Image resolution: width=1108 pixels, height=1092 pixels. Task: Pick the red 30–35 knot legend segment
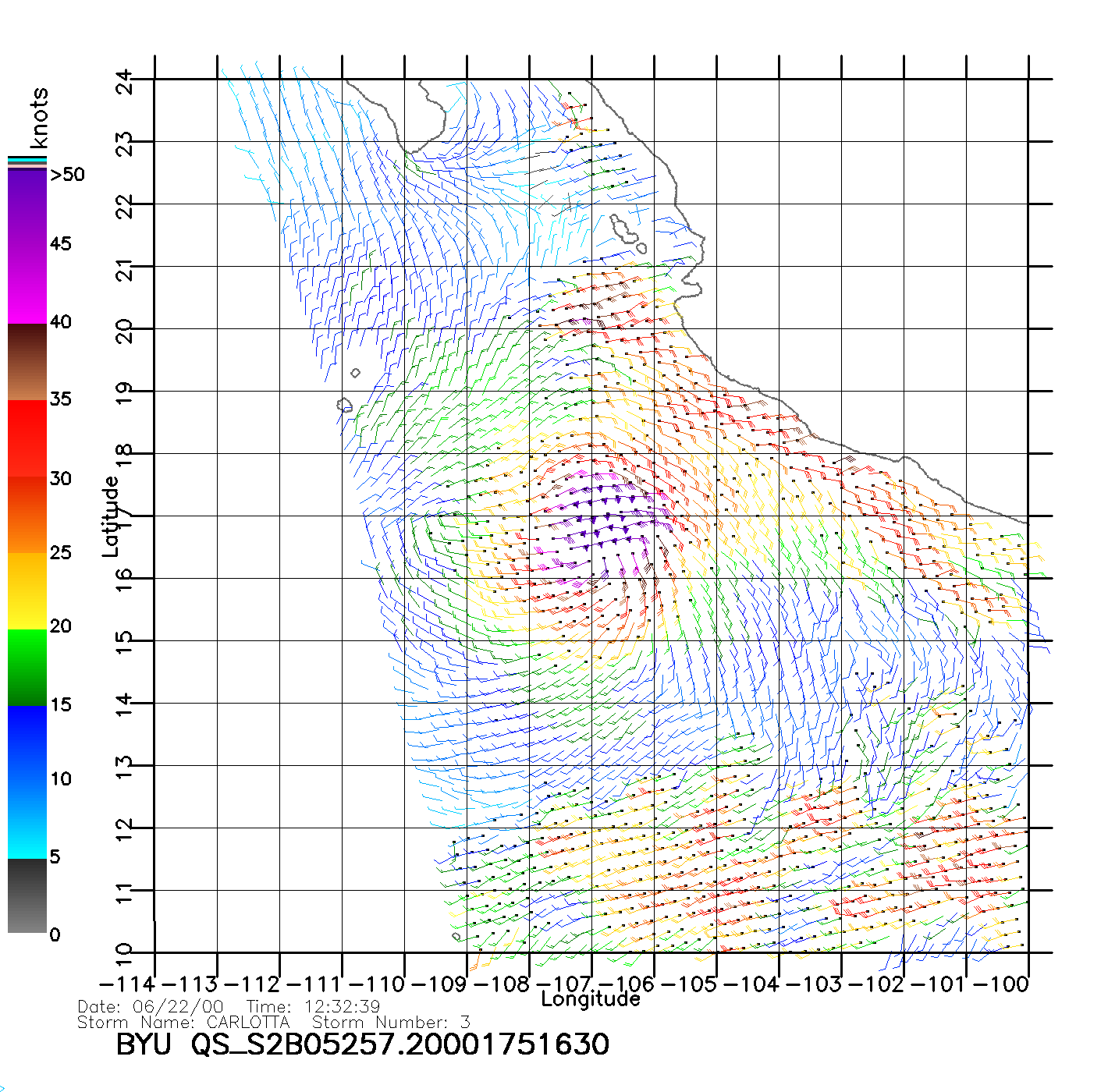(27, 438)
